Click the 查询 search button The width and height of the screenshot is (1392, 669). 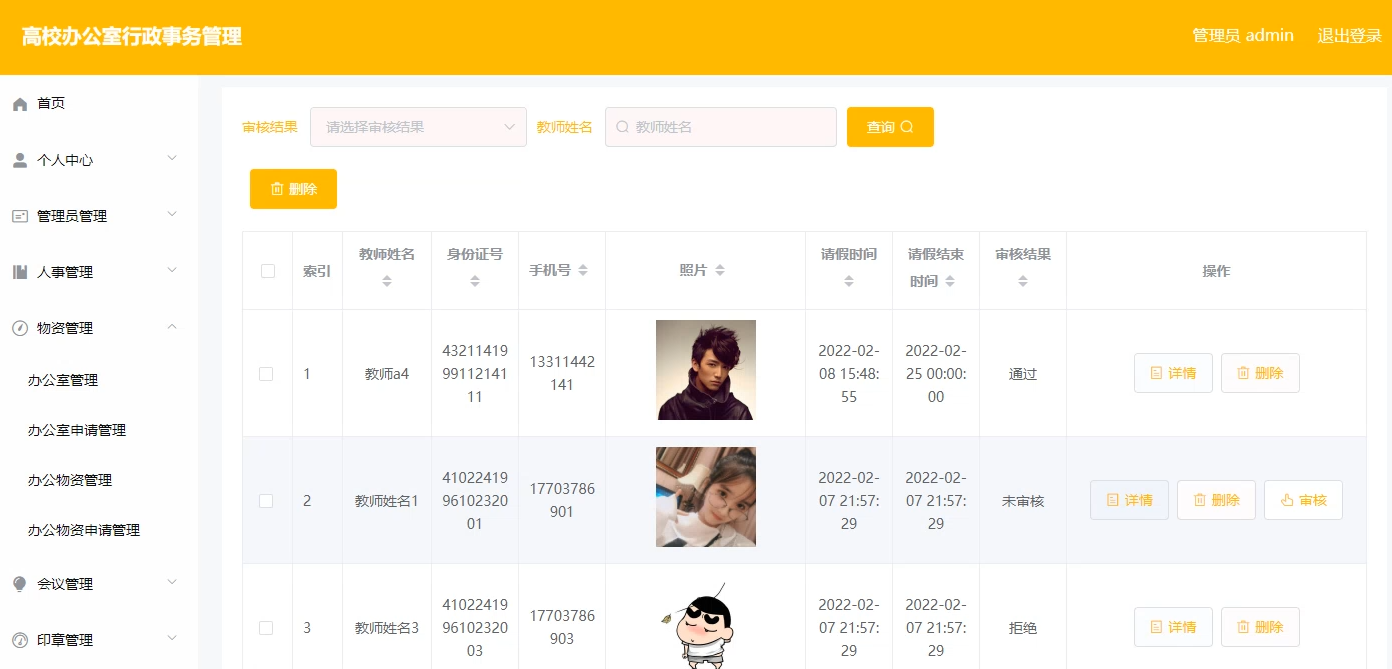coord(890,127)
